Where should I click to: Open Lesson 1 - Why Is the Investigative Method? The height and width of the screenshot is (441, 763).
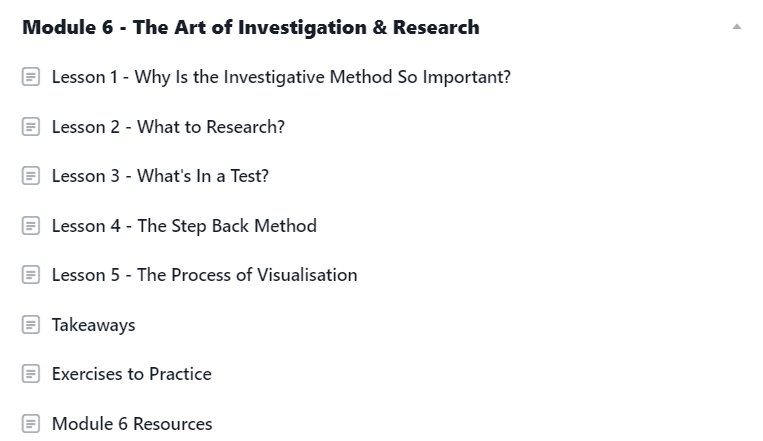(x=281, y=77)
